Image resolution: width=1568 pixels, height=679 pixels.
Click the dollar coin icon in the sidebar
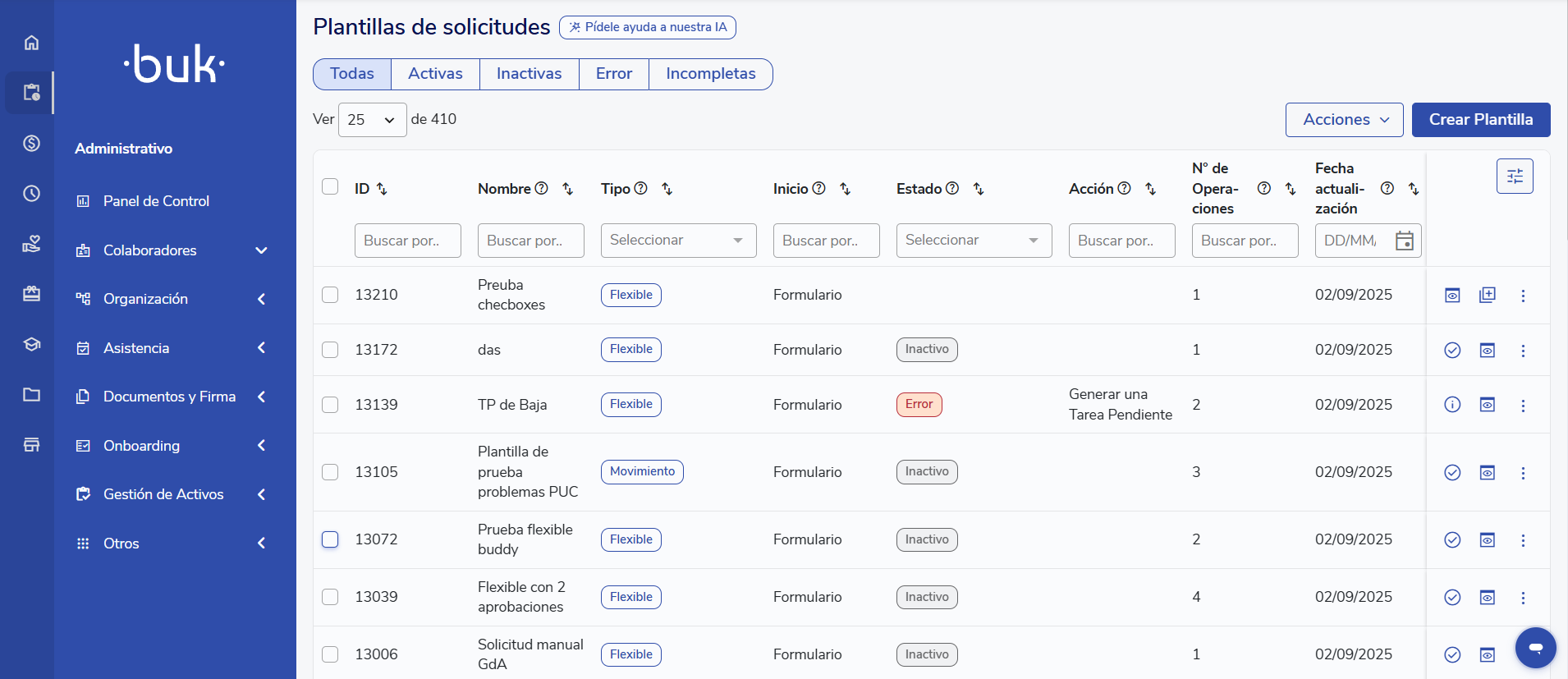[x=31, y=144]
